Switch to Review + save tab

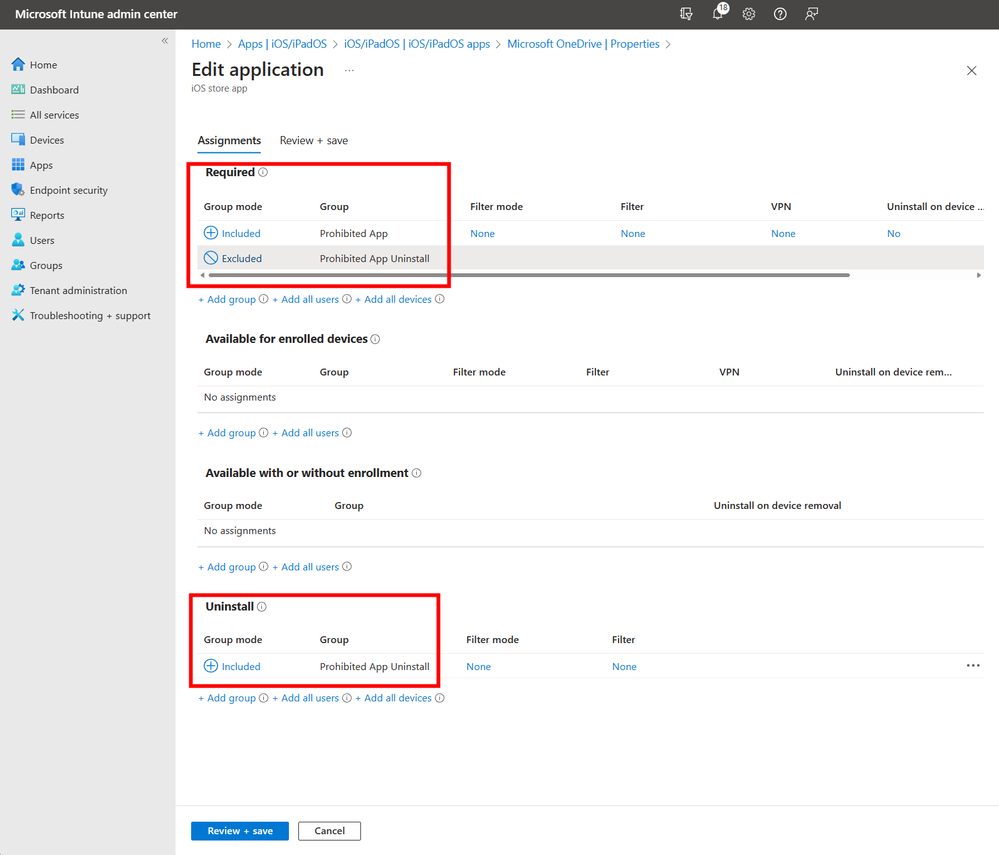[313, 141]
